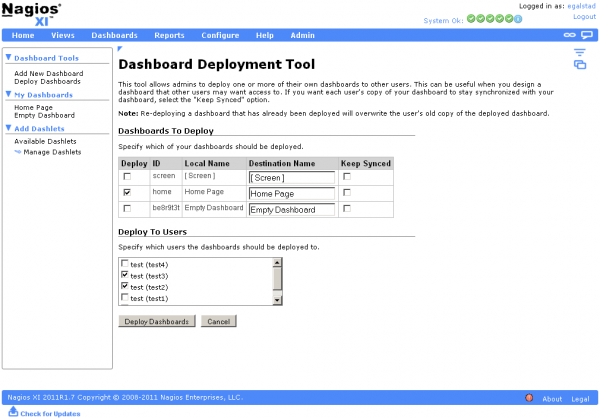Open the Configure menu
This screenshot has height=418, width=600.
pos(220,35)
